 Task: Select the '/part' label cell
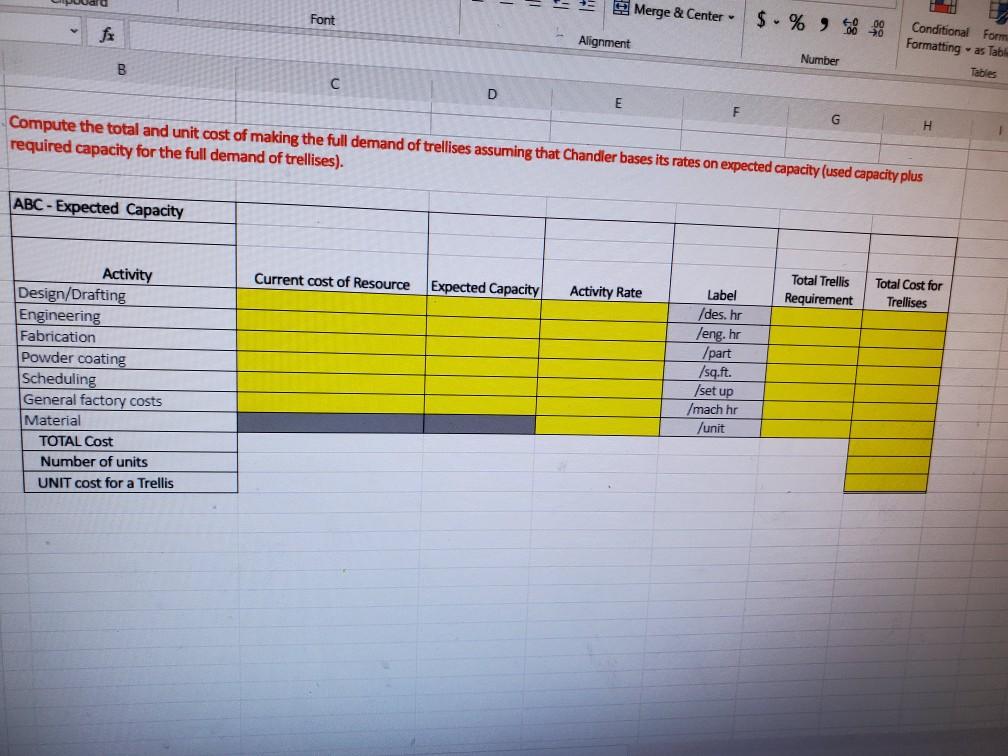716,353
